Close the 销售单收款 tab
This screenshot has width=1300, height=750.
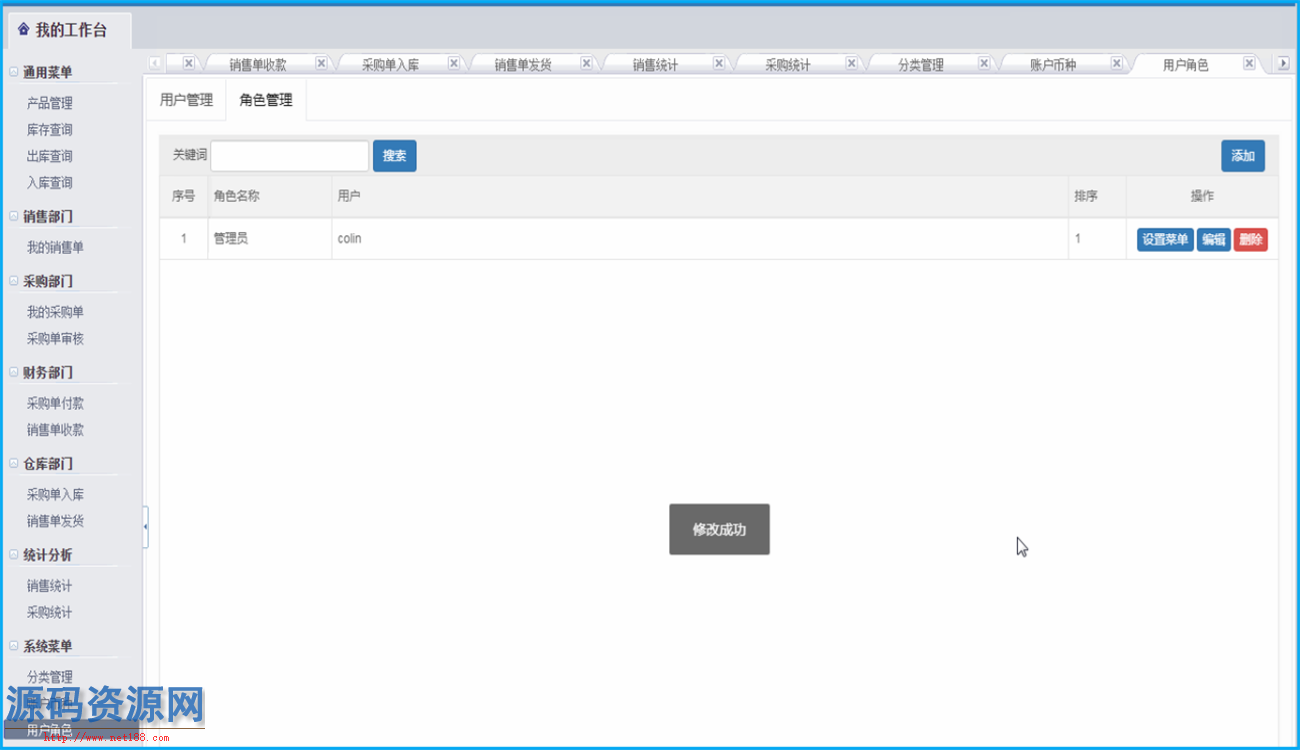click(321, 63)
